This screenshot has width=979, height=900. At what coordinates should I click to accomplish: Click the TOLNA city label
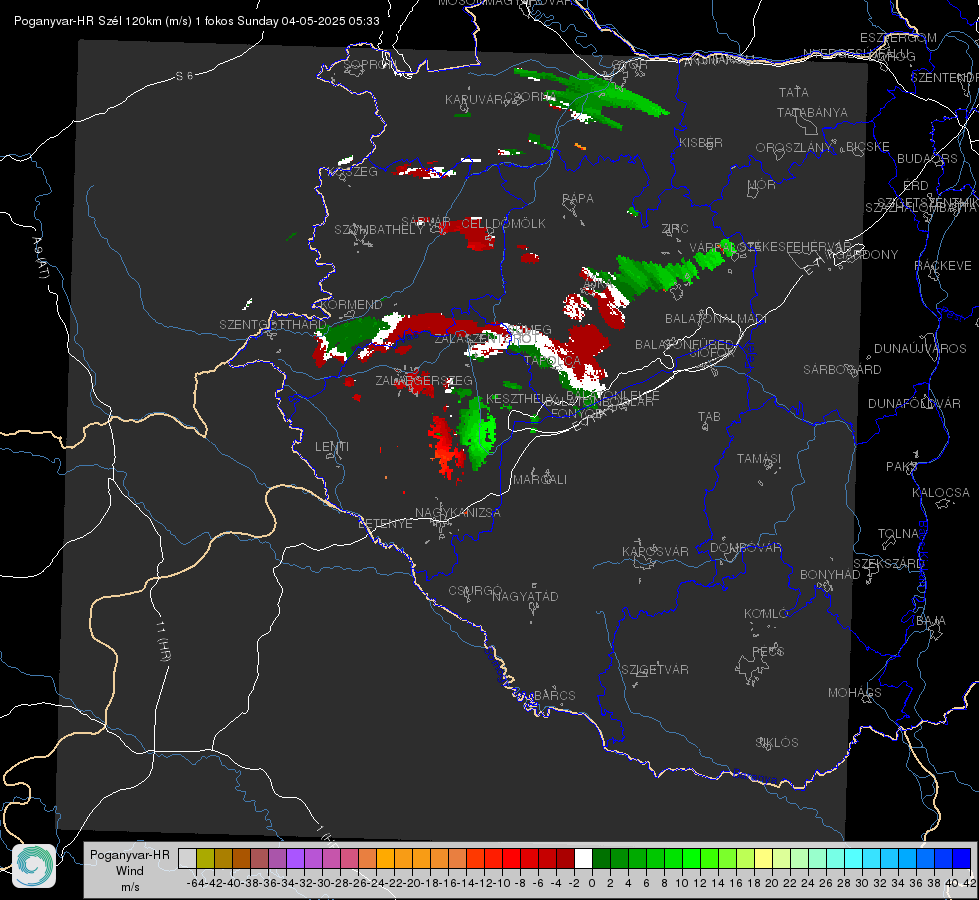click(898, 533)
